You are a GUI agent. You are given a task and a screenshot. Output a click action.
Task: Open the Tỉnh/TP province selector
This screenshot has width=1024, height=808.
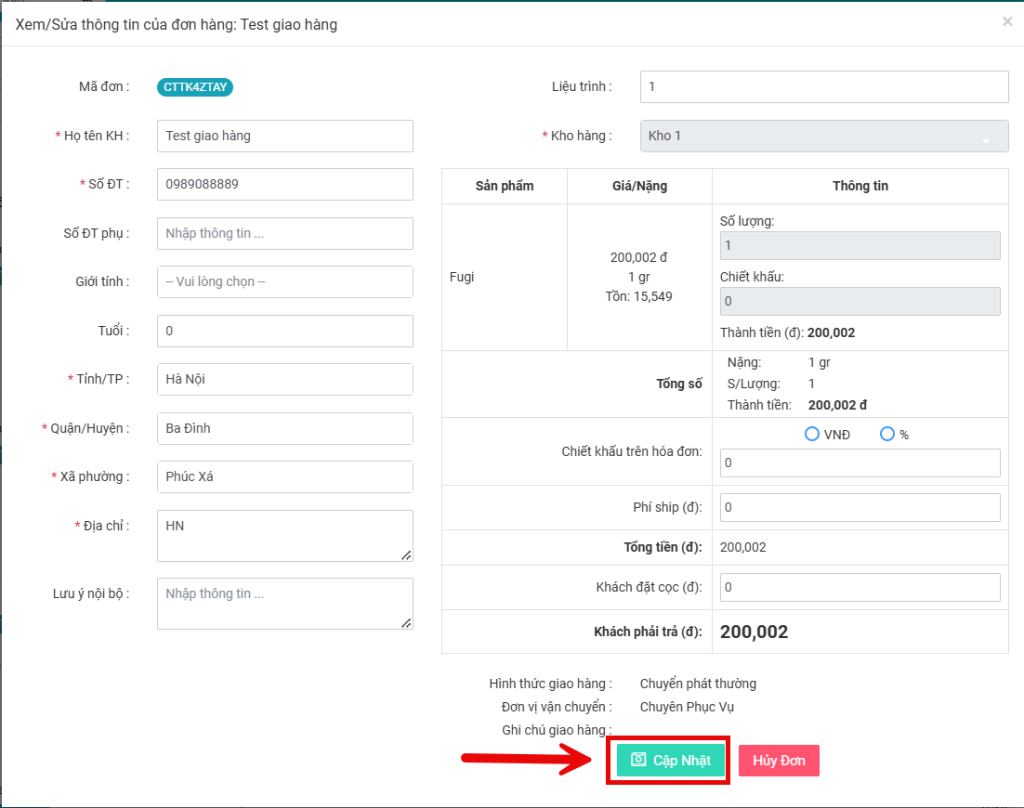coord(285,379)
